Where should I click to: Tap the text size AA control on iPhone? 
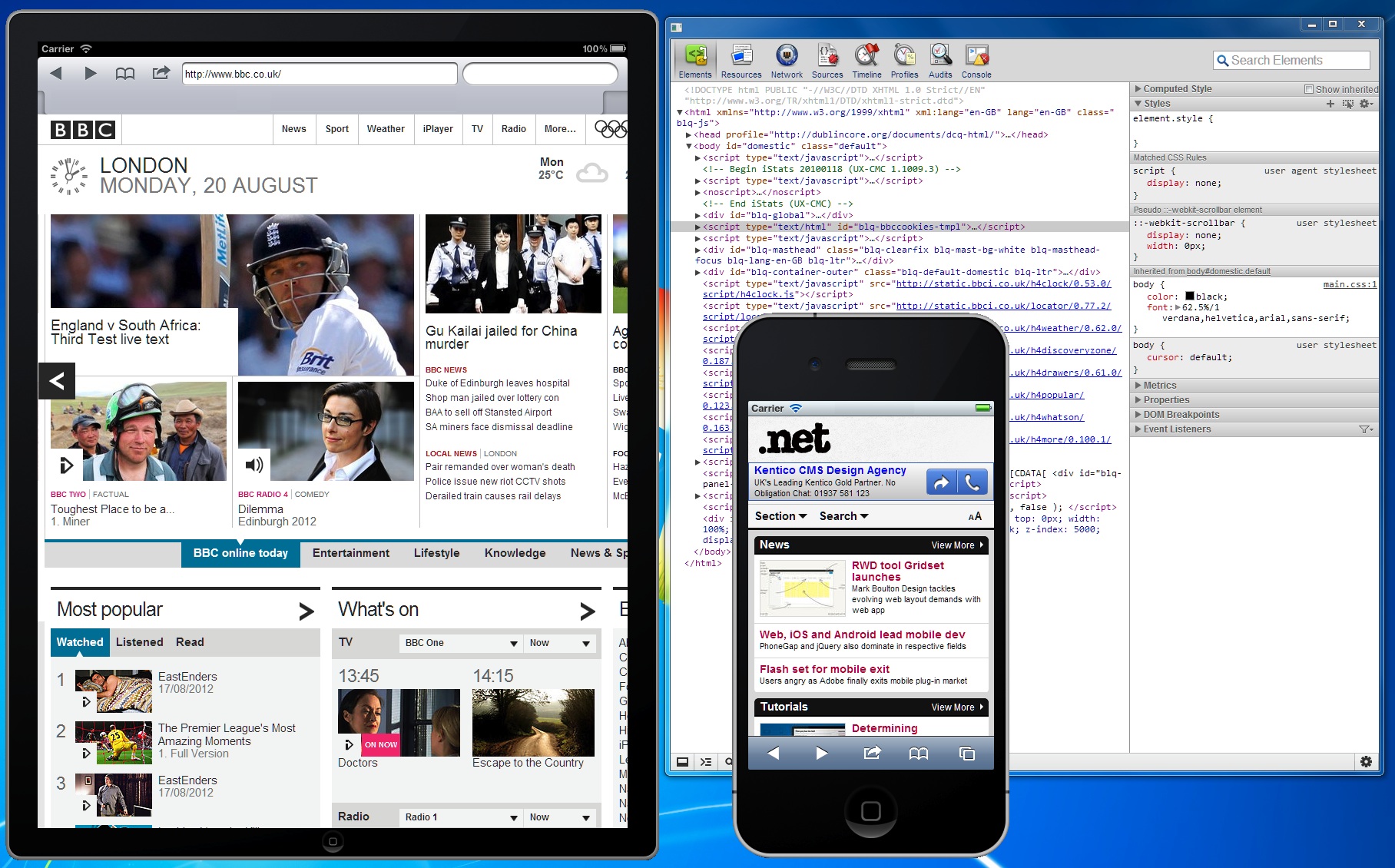point(975,517)
